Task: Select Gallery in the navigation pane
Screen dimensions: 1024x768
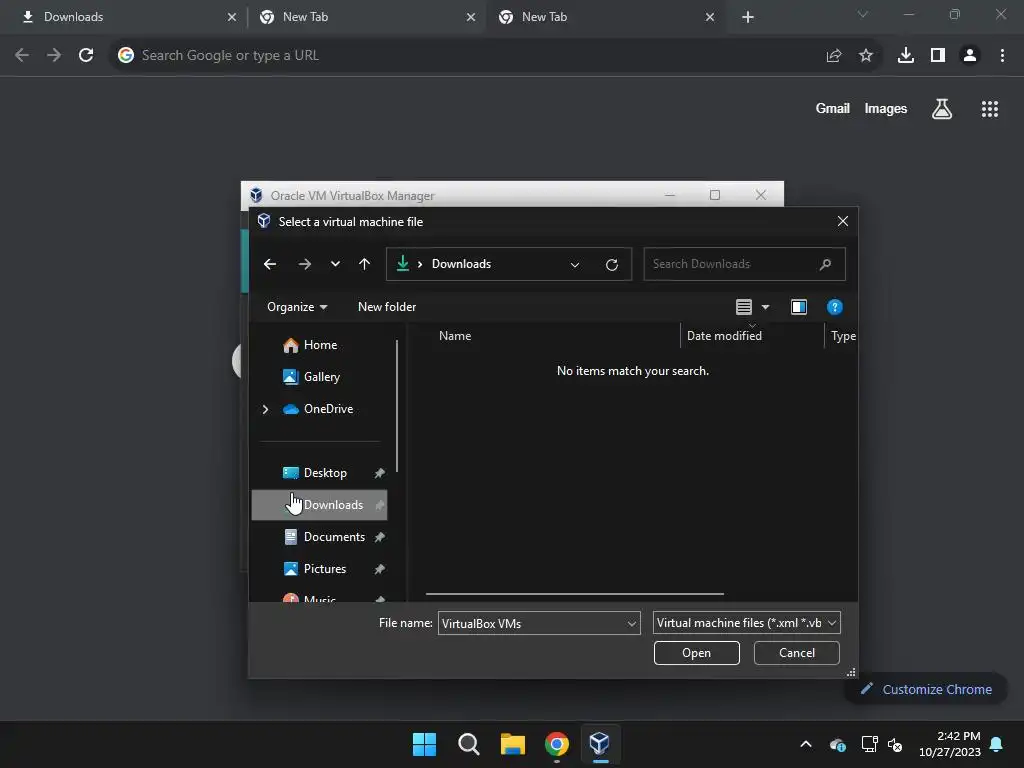Action: pyautogui.click(x=321, y=377)
